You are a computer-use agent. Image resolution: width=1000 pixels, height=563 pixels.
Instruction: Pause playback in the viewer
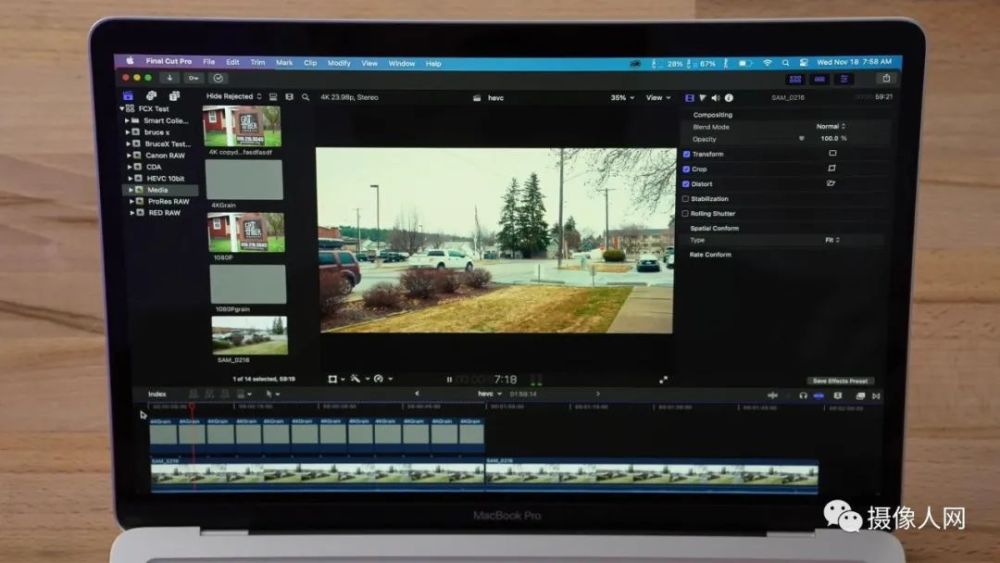(x=449, y=379)
